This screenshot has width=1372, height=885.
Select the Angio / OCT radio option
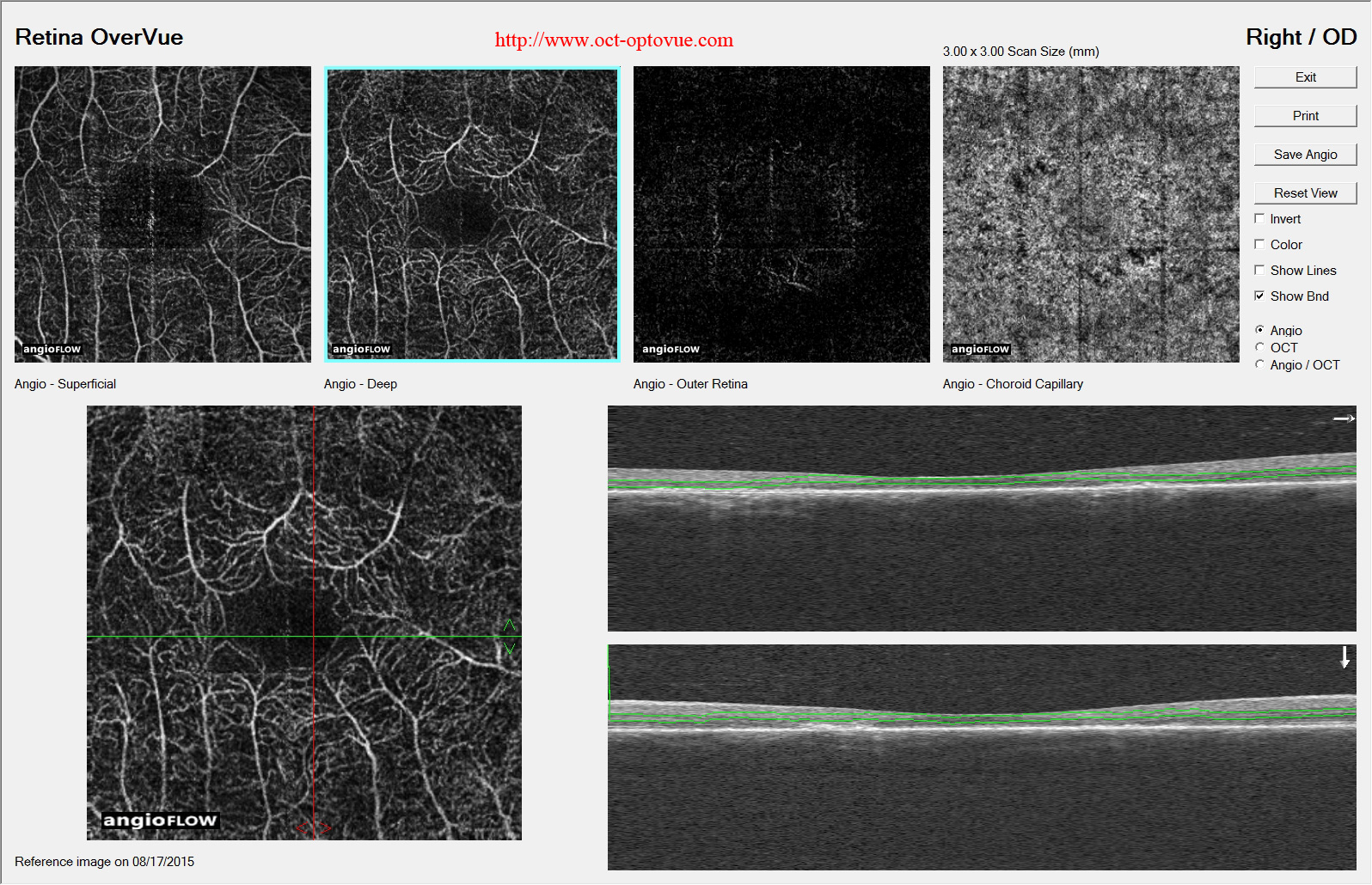coord(1259,364)
